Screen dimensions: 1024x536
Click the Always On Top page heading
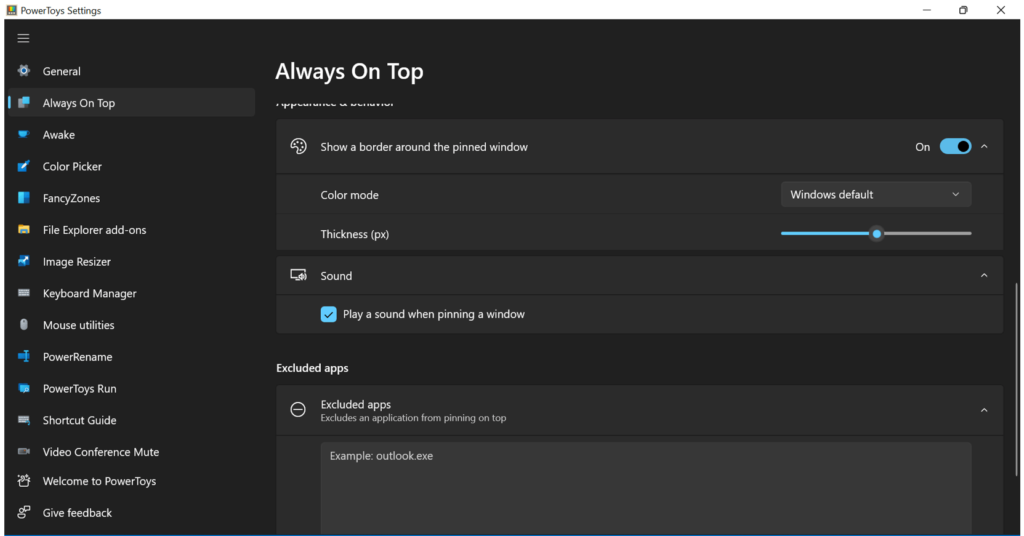pos(349,71)
